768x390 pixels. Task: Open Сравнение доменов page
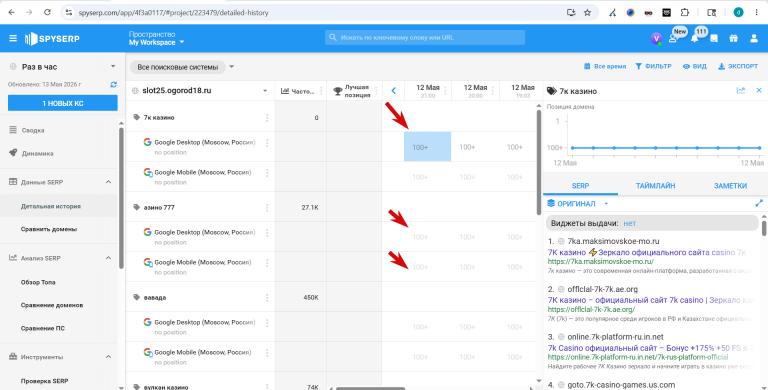pyautogui.click(x=51, y=305)
